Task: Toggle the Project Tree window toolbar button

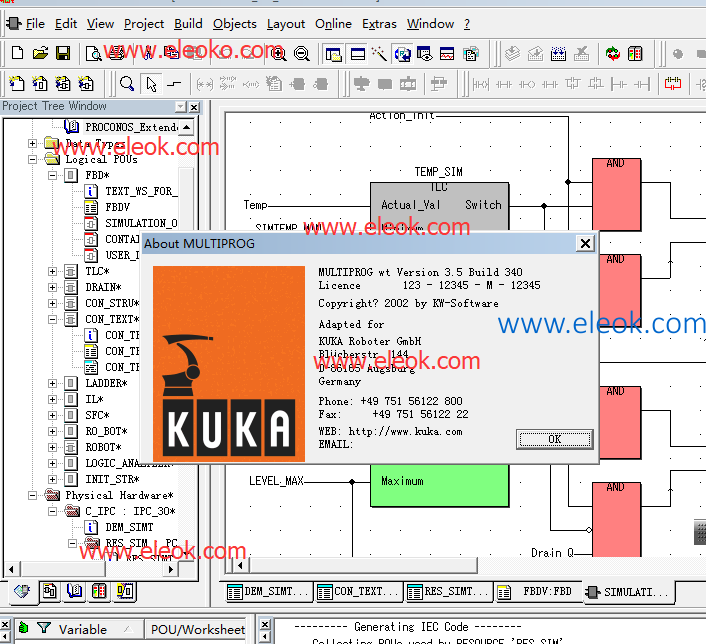Action: point(334,54)
